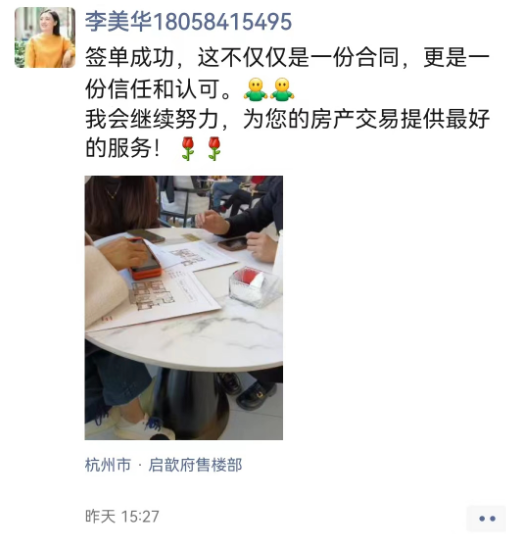This screenshot has height=534, width=506.
Task: Click 杭州市 in the location tag
Action: 108,465
